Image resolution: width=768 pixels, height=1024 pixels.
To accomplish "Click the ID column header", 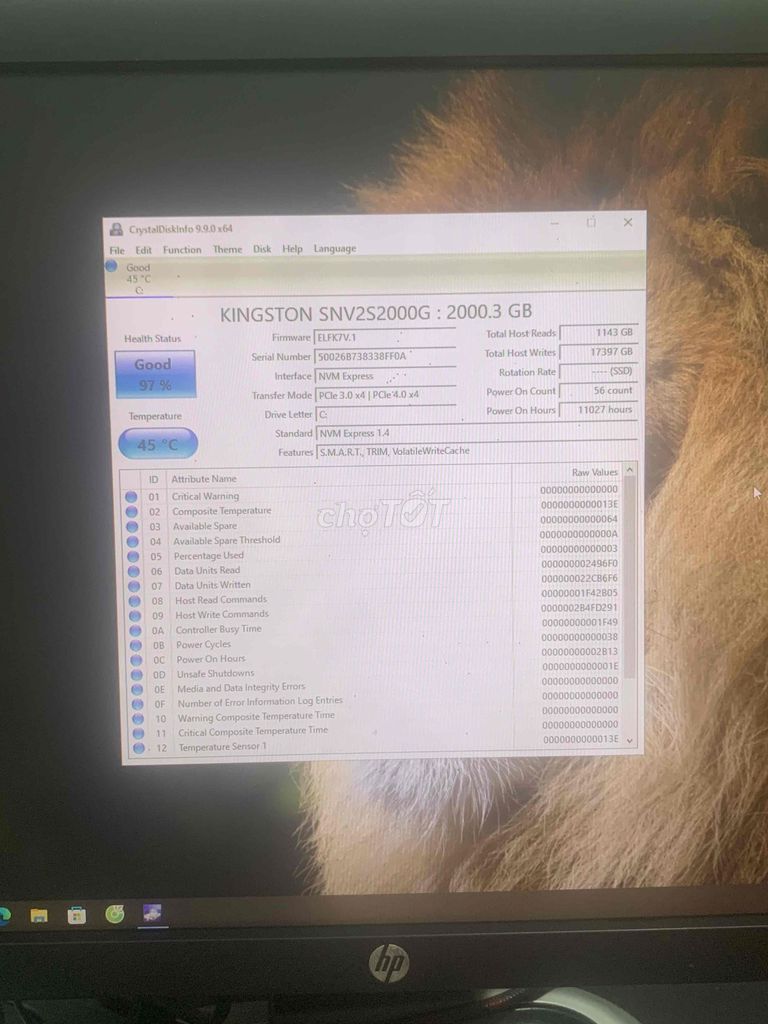I will [153, 479].
